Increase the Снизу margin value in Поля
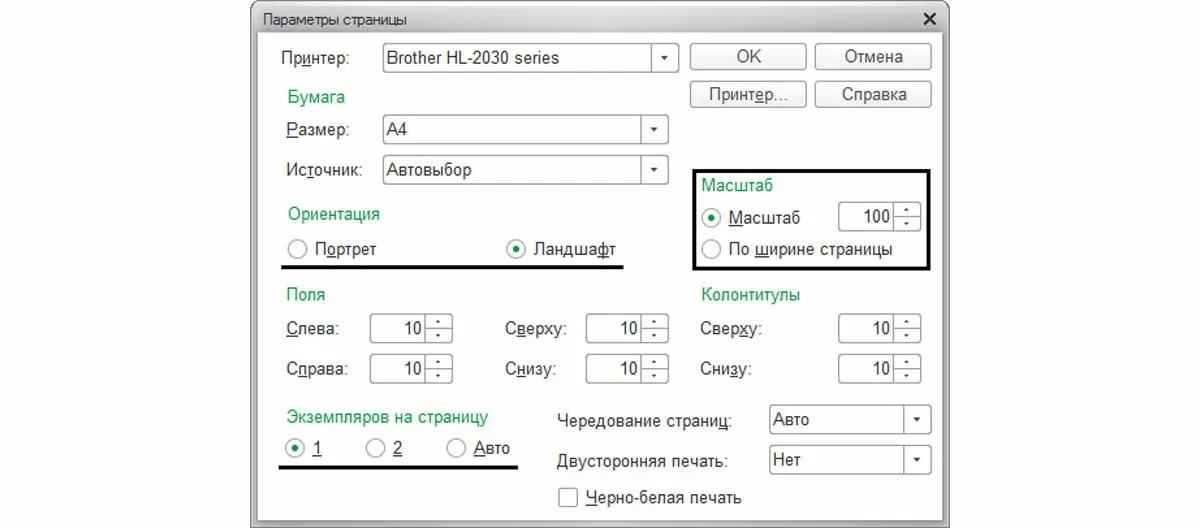The width and height of the screenshot is (1200, 528). coord(655,362)
